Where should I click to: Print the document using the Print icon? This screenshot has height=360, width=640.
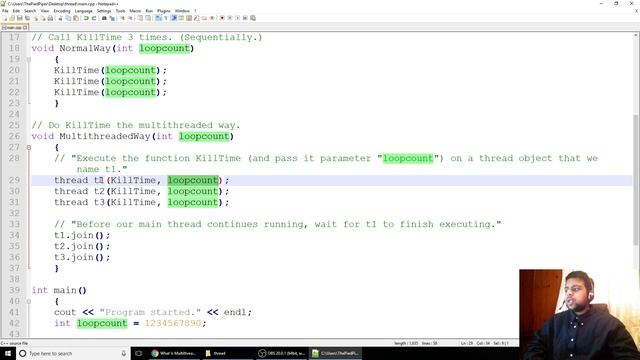(x=50, y=18)
